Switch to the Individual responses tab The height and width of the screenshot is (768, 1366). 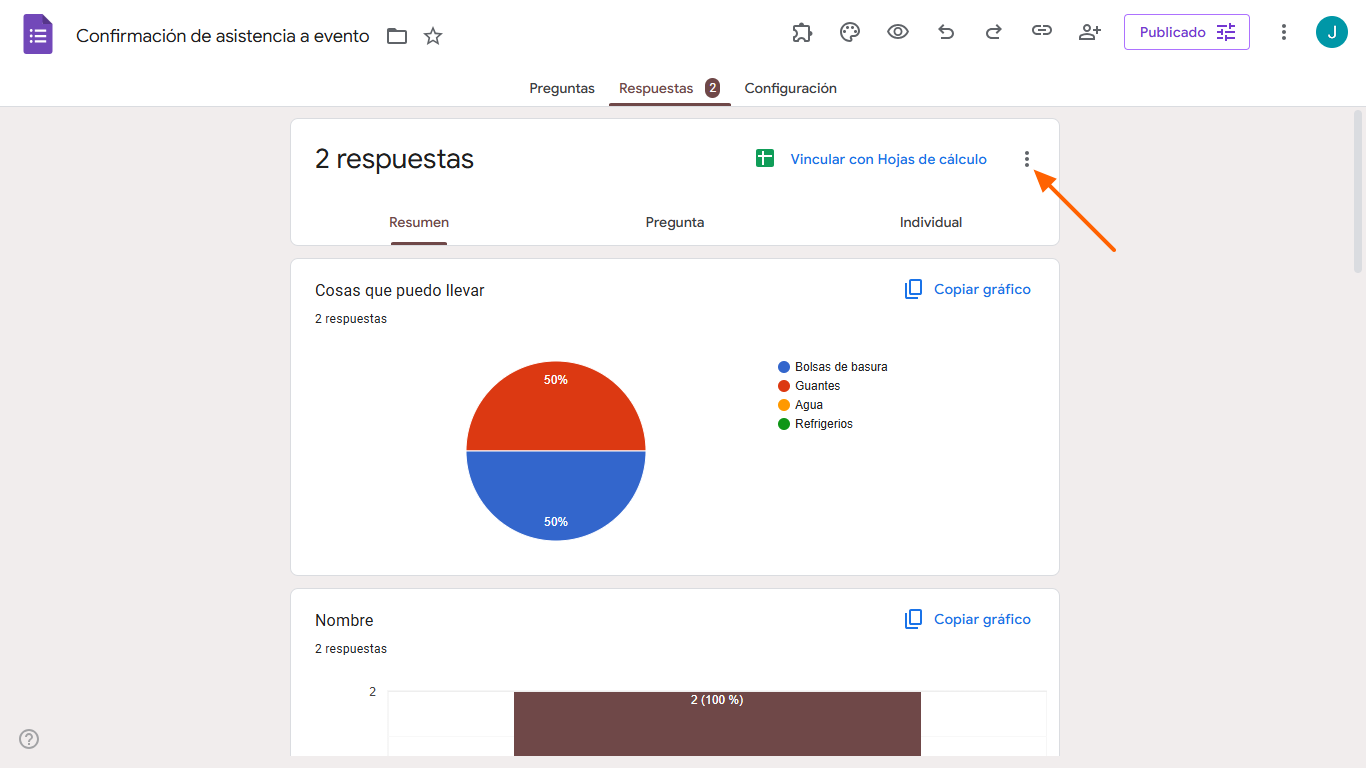[x=931, y=222]
